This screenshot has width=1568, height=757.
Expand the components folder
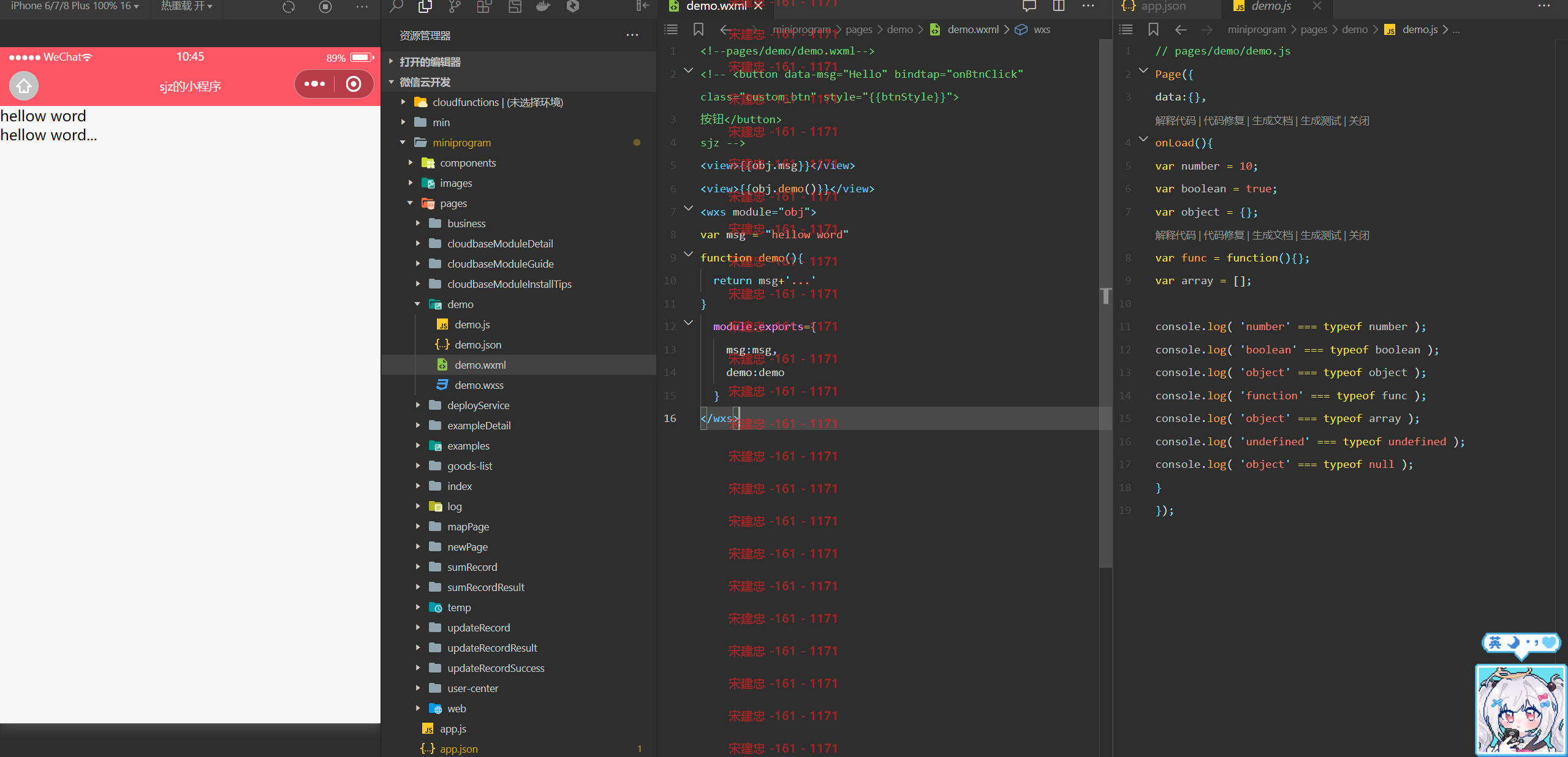tap(411, 163)
